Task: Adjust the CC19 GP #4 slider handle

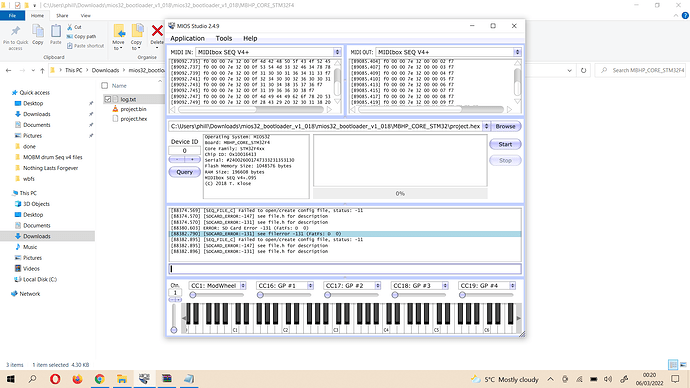Action: pyautogui.click(x=462, y=295)
